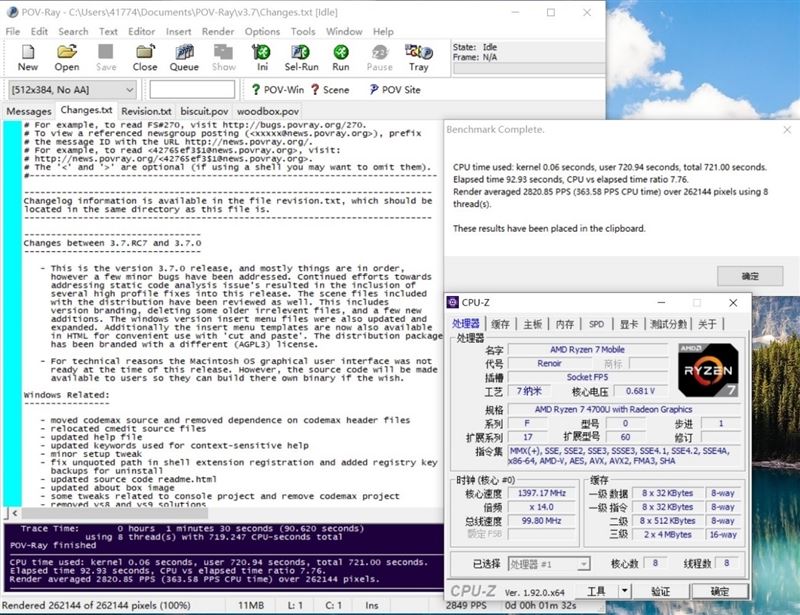The width and height of the screenshot is (800, 615).
Task: Close the Benchmark Complete dialog with X
Action: [x=787, y=130]
